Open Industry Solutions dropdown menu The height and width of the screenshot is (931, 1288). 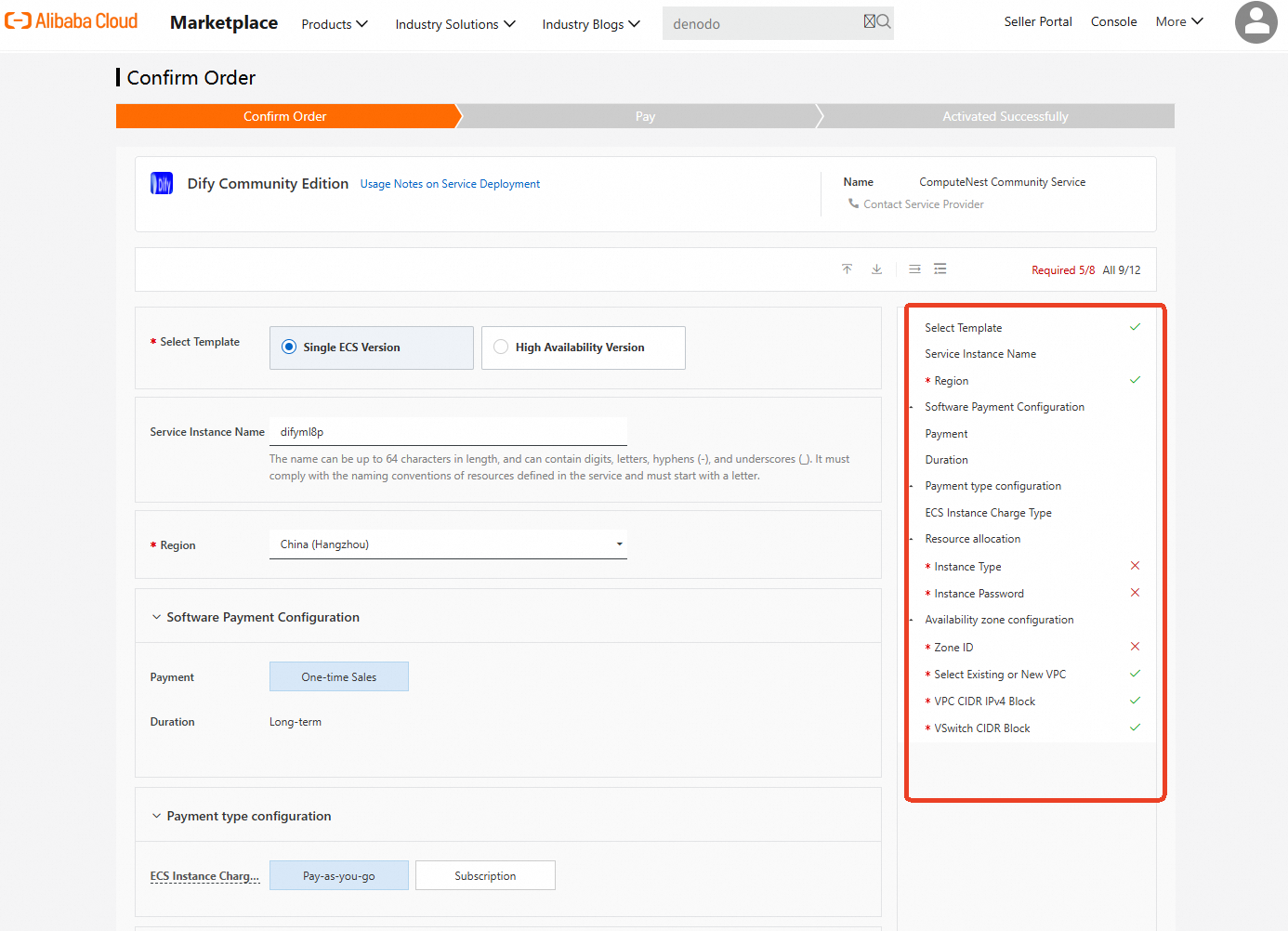(x=455, y=24)
